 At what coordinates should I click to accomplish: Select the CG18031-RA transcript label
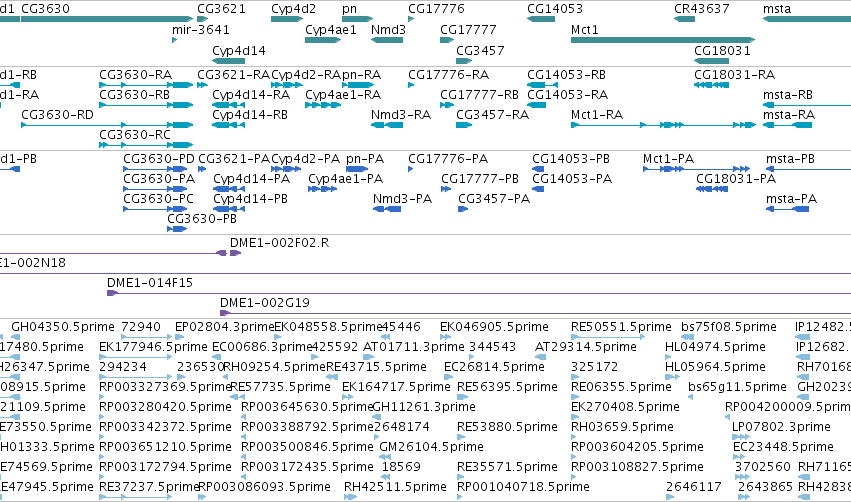734,74
